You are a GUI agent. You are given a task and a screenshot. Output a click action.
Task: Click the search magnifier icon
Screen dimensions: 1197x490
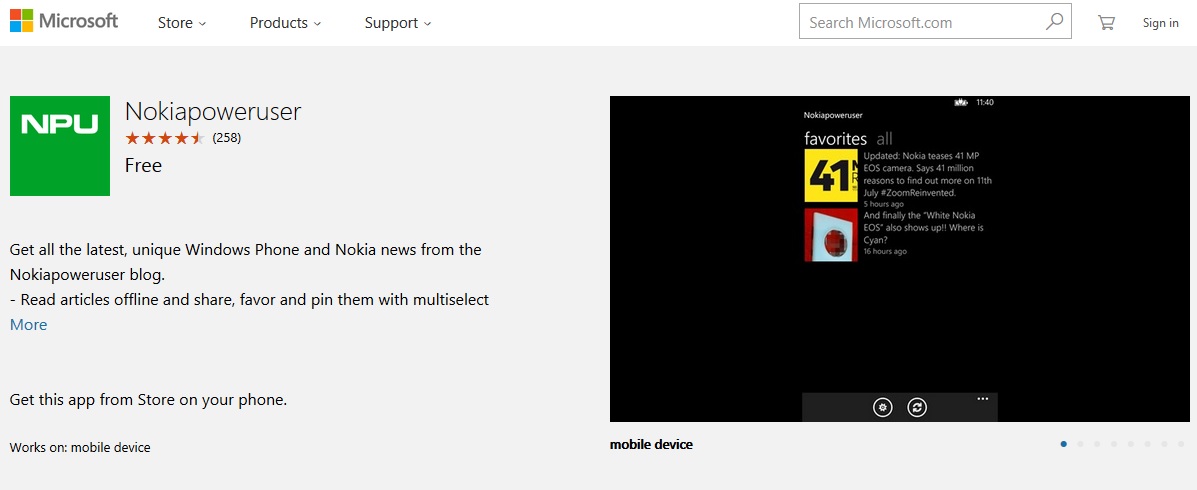[1054, 22]
